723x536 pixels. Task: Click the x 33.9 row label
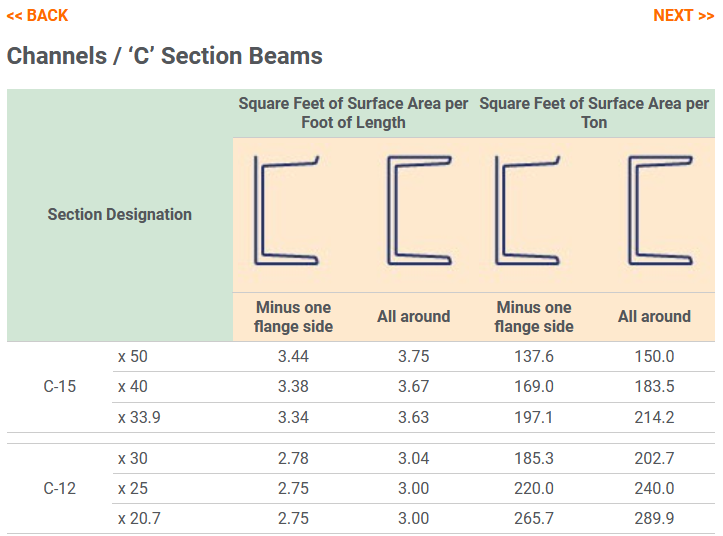[139, 417]
